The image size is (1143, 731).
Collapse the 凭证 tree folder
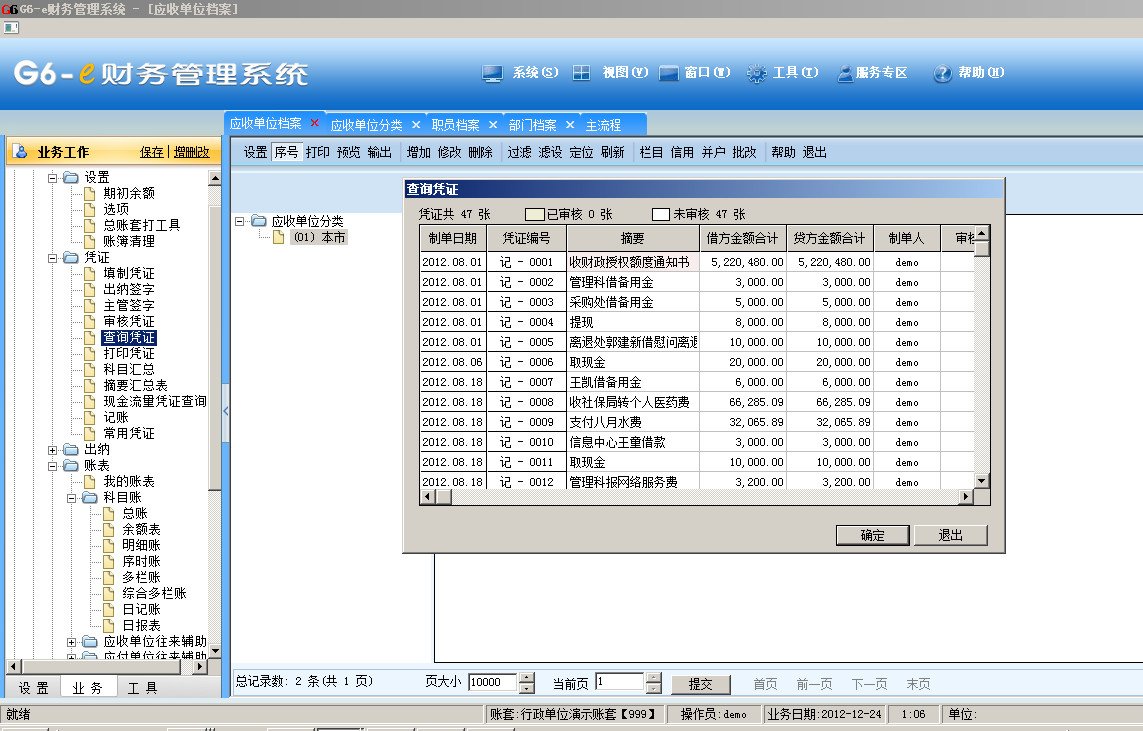point(53,257)
